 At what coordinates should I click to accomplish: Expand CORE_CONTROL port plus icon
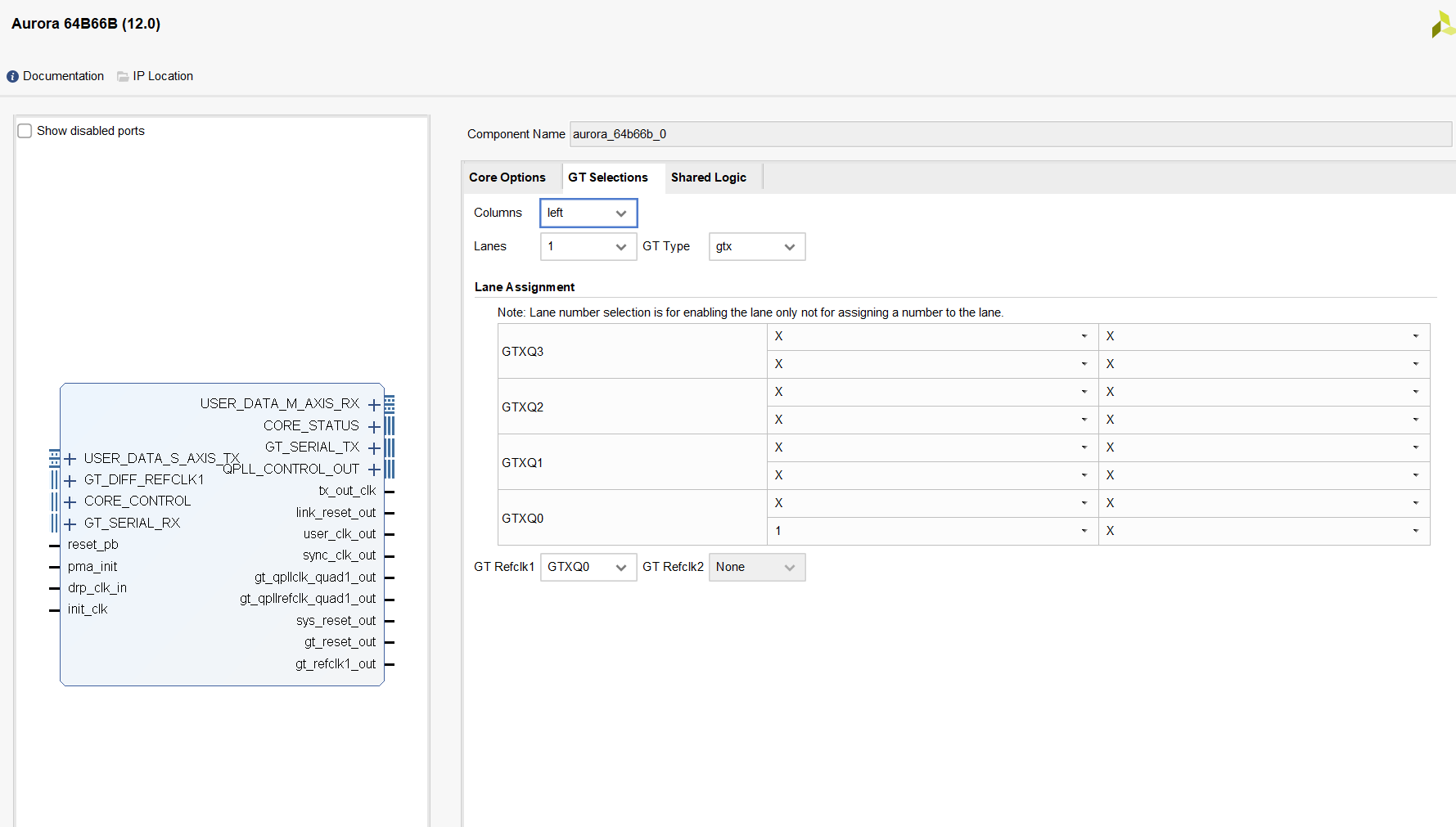coord(70,502)
